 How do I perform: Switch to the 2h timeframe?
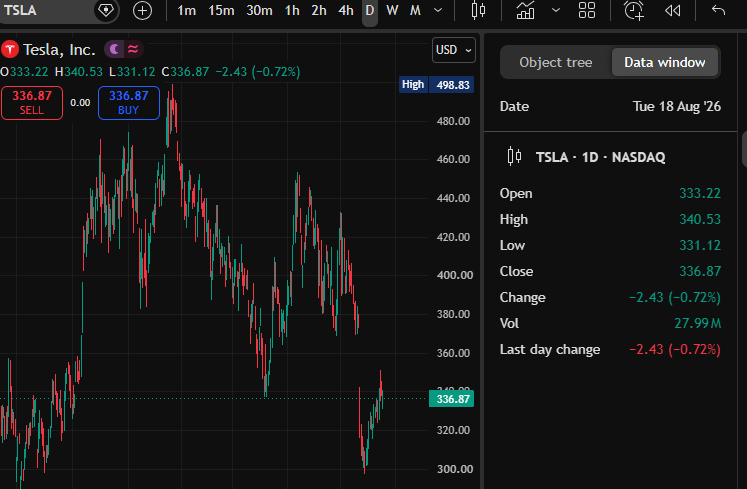pos(319,10)
